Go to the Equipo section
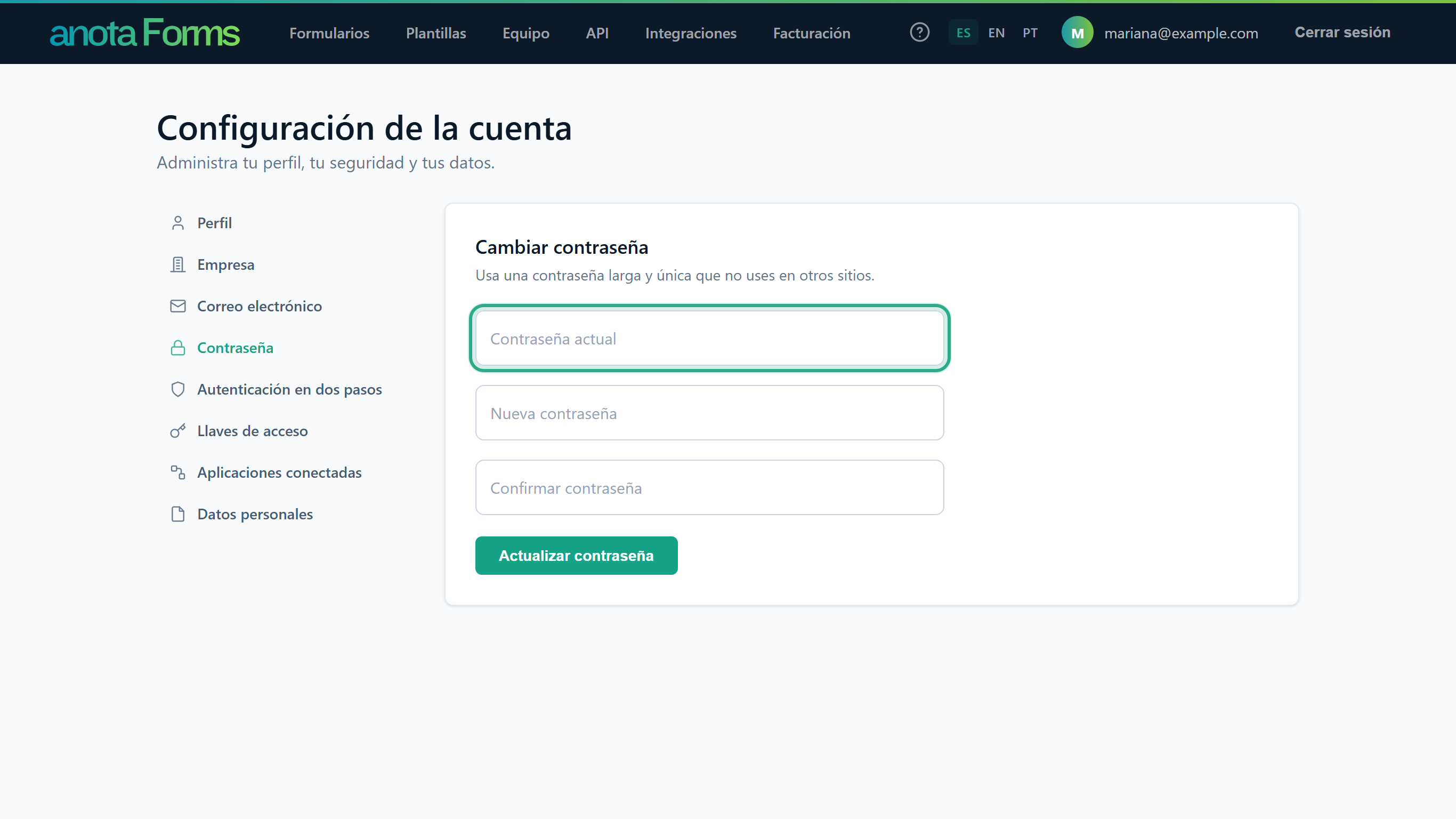 [x=525, y=33]
